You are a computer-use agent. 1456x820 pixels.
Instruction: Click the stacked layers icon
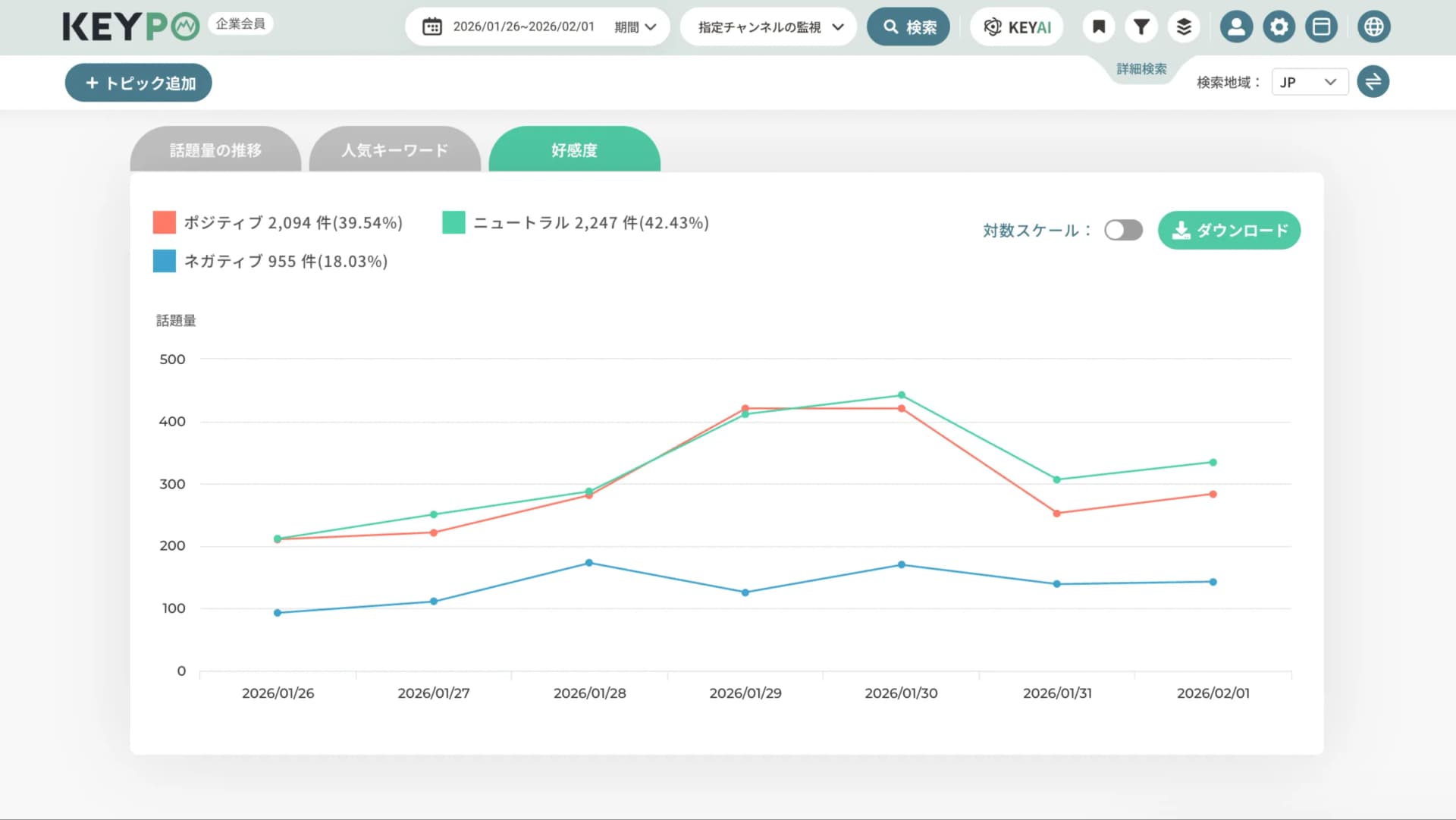pyautogui.click(x=1183, y=27)
